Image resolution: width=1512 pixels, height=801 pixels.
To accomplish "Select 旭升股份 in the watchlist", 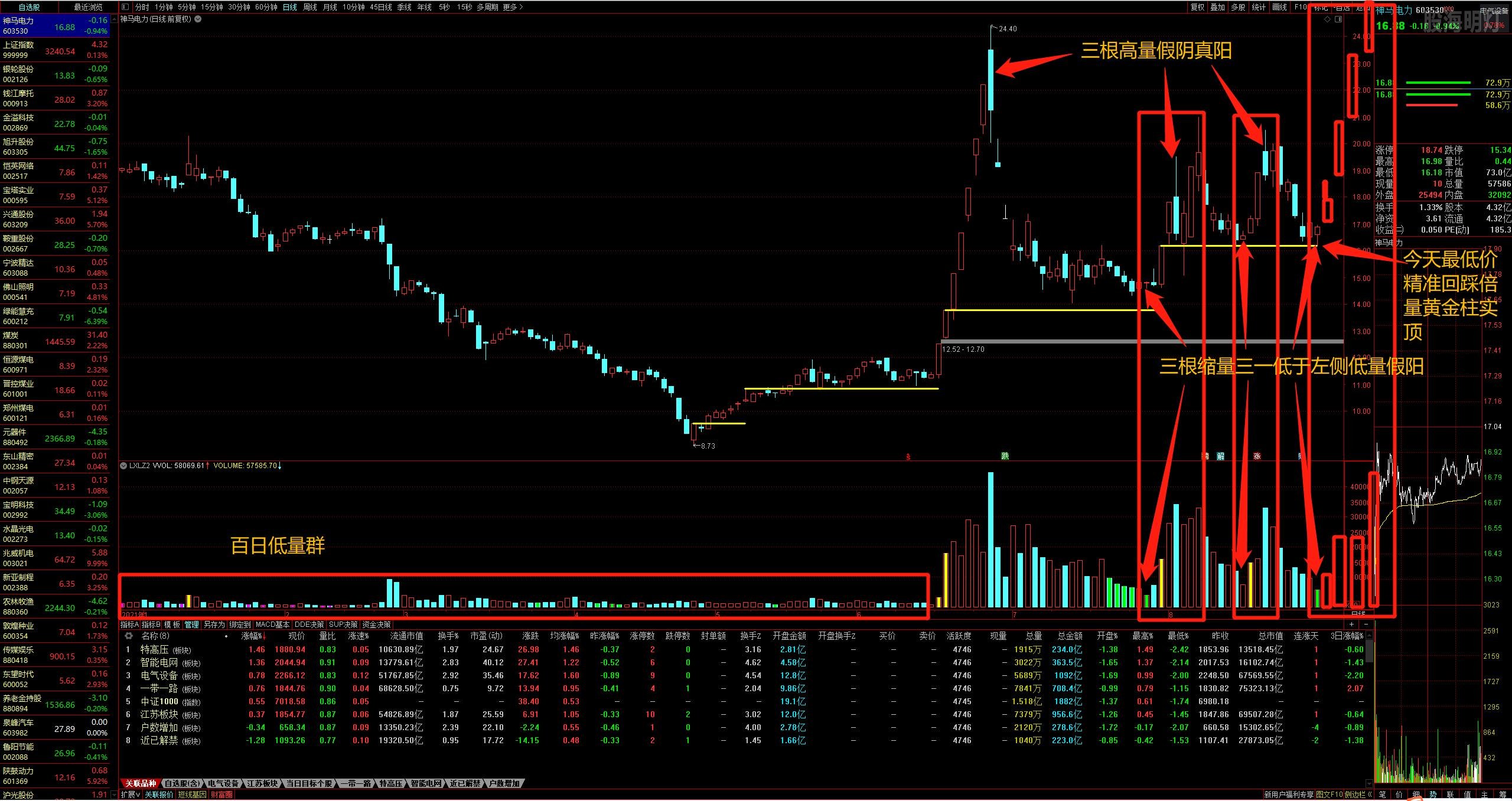I will [55, 147].
